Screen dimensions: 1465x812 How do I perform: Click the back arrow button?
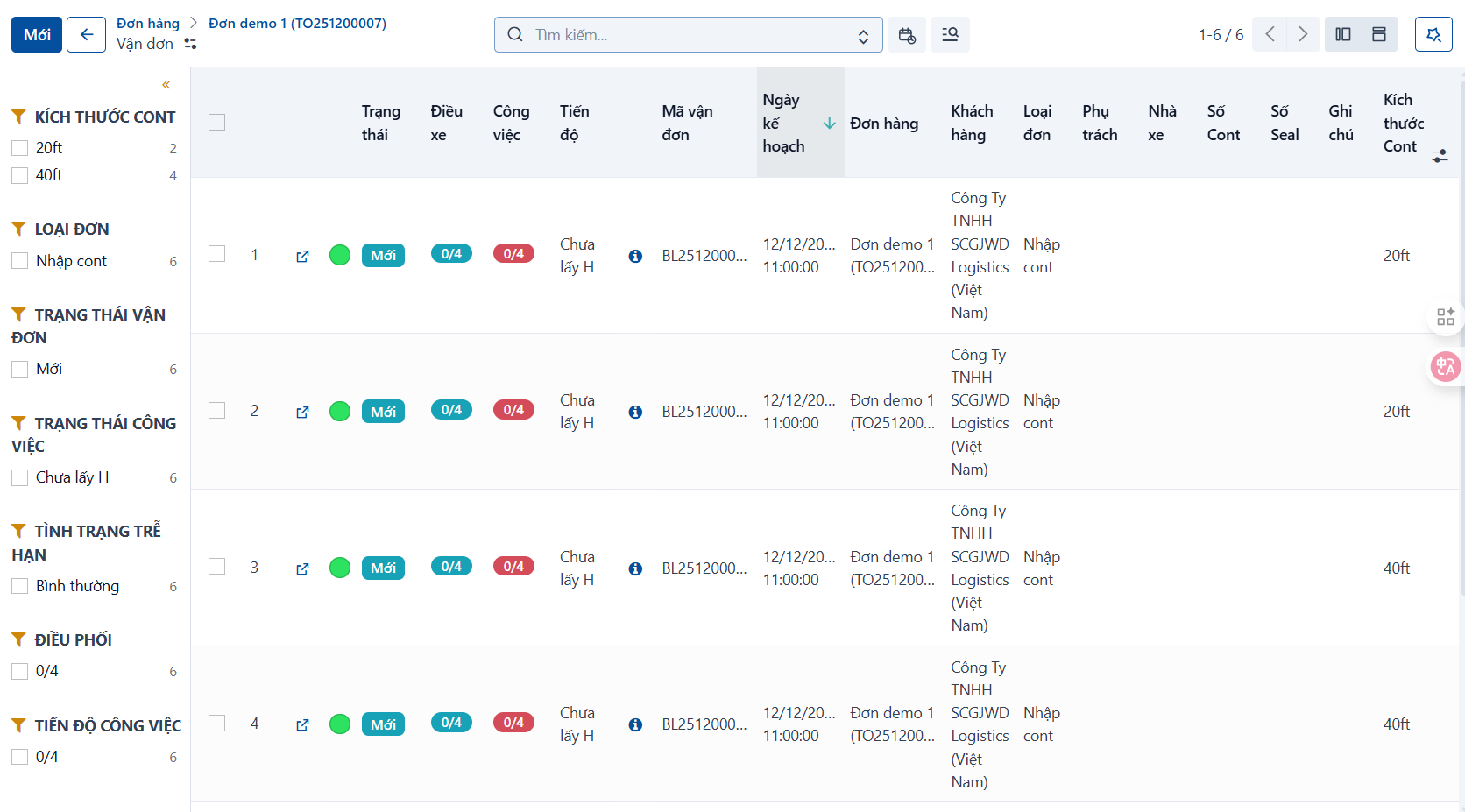[x=87, y=35]
